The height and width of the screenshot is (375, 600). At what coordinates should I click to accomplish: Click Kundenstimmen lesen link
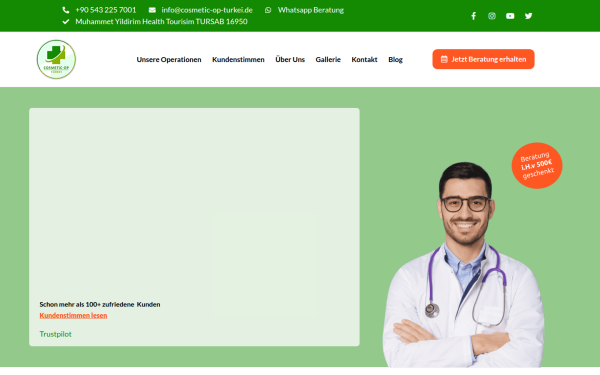(73, 315)
